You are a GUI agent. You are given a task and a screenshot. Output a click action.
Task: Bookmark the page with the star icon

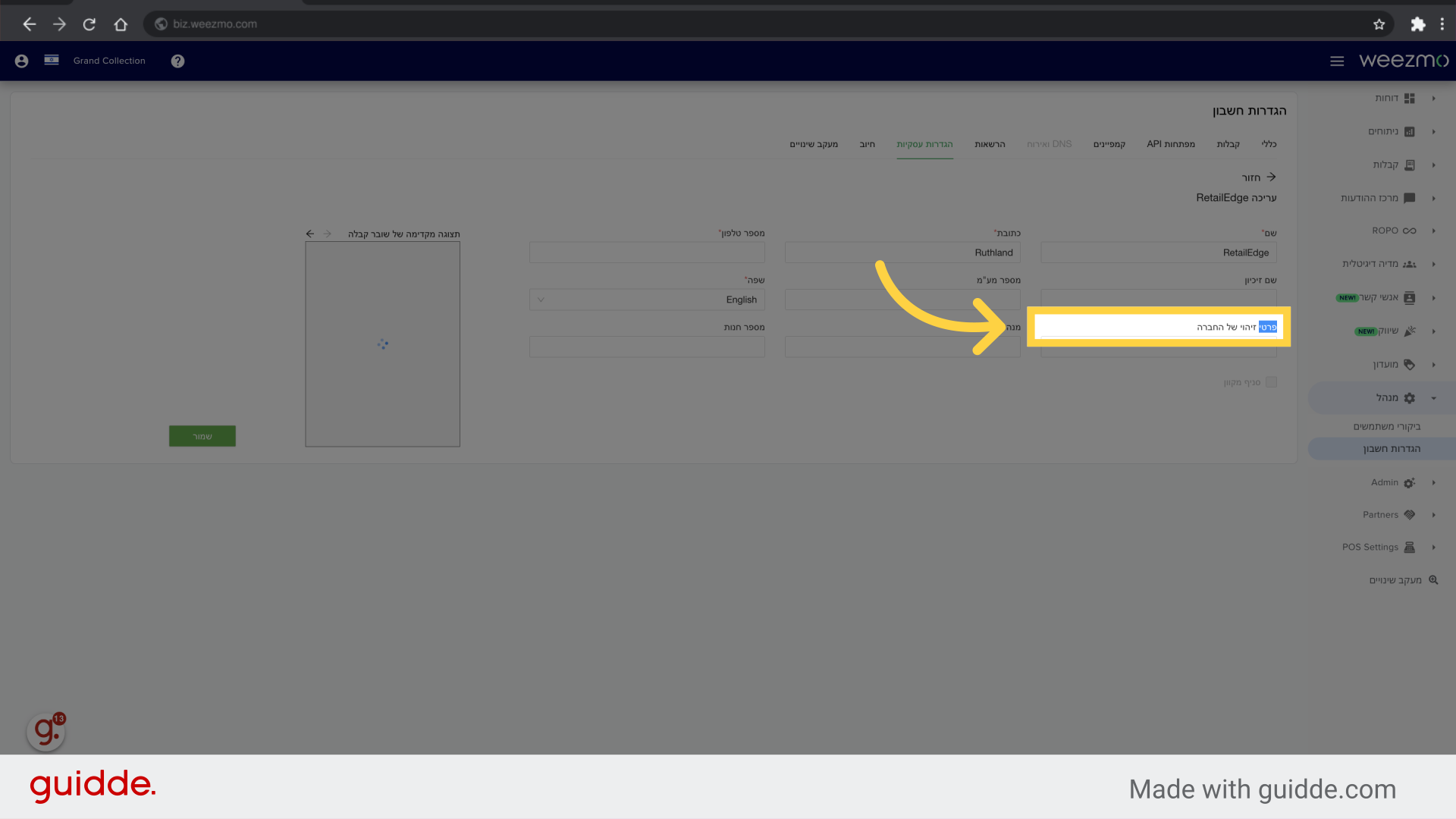pyautogui.click(x=1379, y=24)
